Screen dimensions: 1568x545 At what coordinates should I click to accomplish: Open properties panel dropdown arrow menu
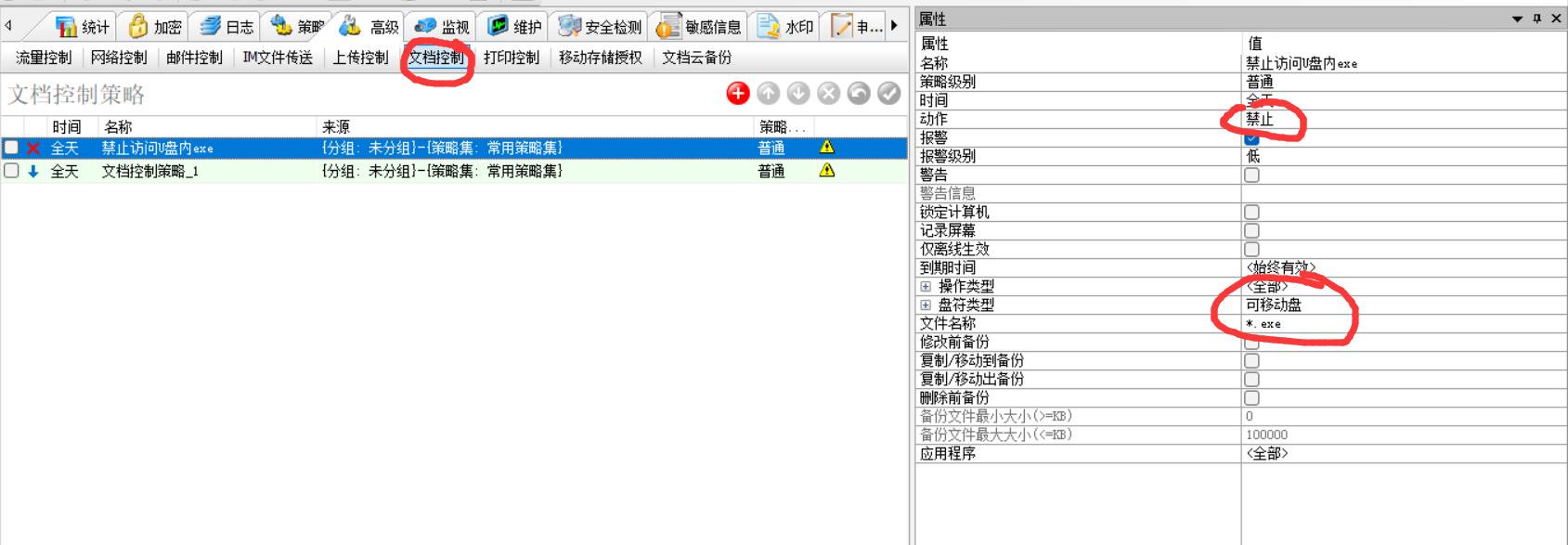click(1518, 19)
